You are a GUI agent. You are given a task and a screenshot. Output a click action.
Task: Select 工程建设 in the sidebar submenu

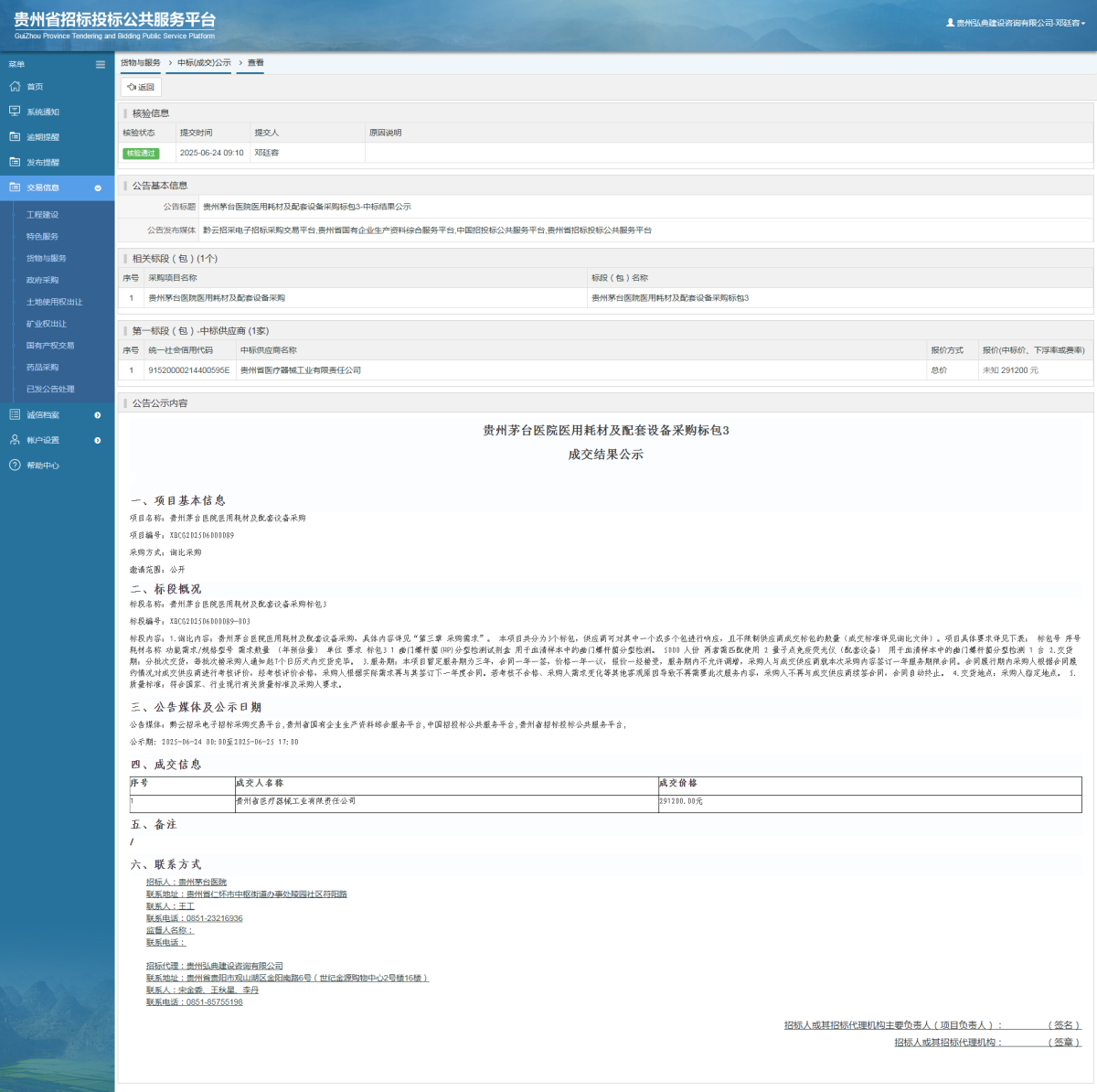(x=42, y=215)
